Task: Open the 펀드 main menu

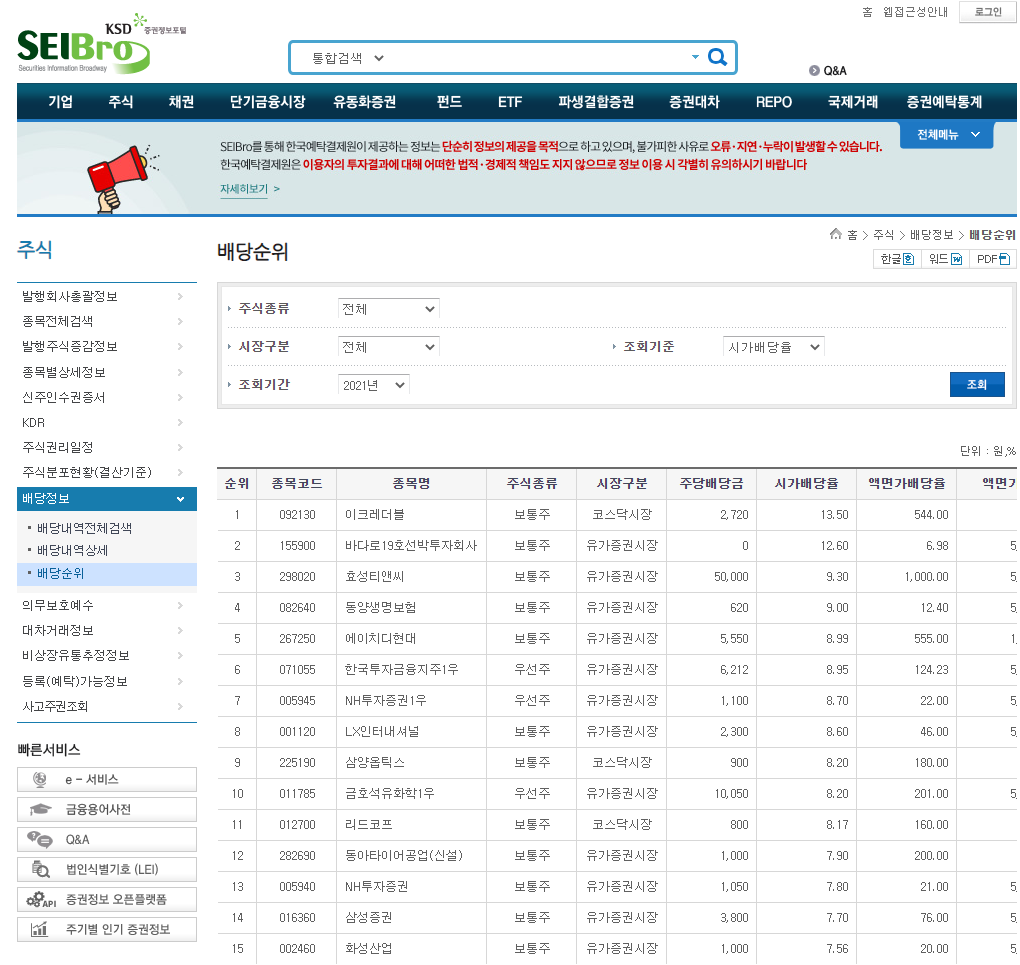Action: click(450, 102)
